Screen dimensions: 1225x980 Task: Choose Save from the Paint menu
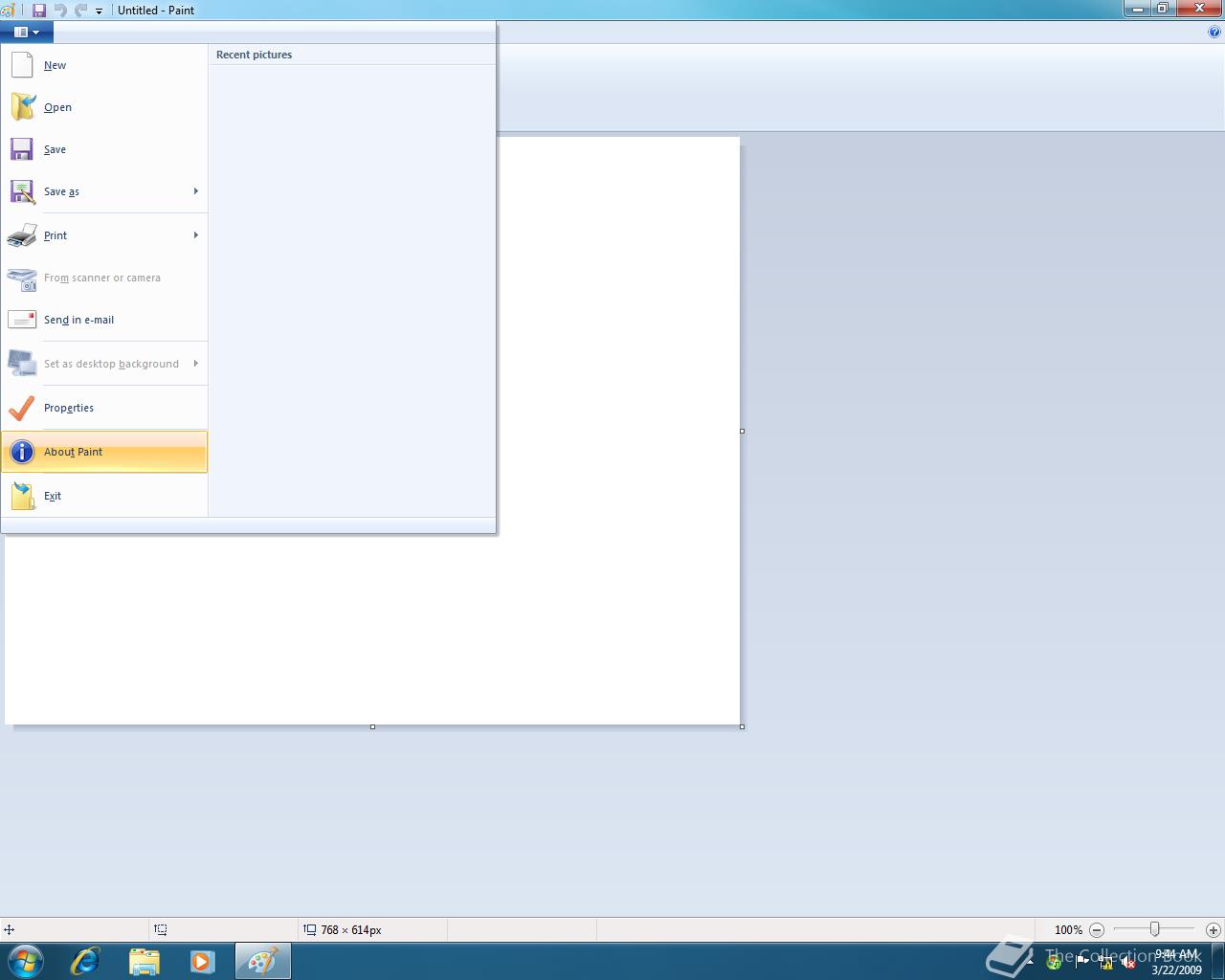pos(104,149)
